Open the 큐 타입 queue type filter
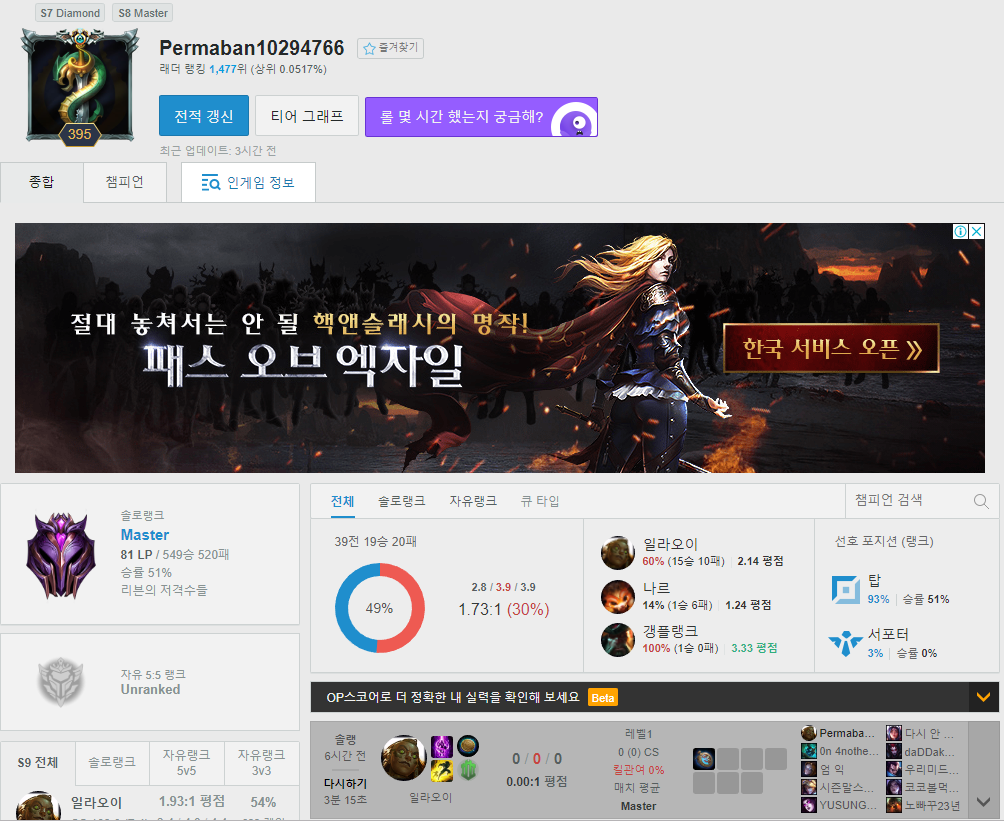The image size is (1004, 821). 540,501
